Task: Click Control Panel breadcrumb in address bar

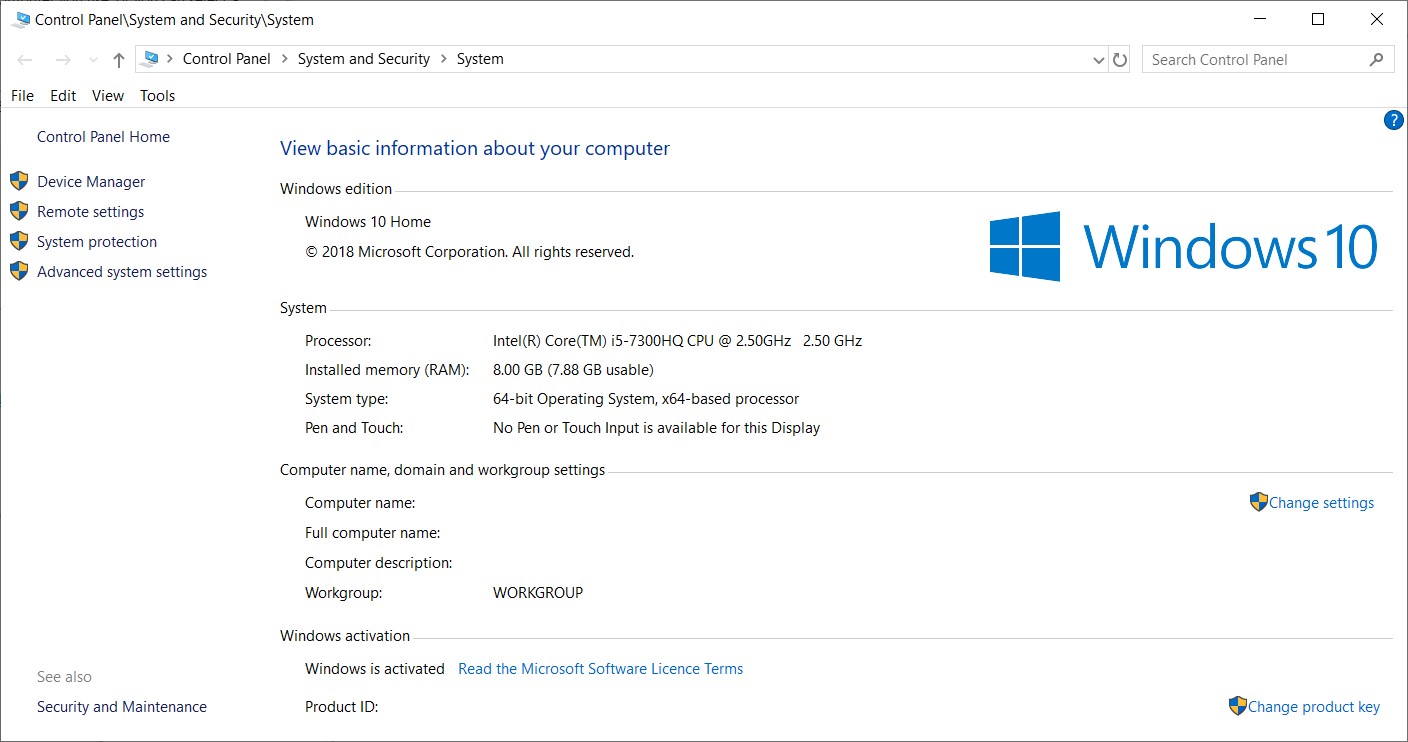Action: pos(227,59)
